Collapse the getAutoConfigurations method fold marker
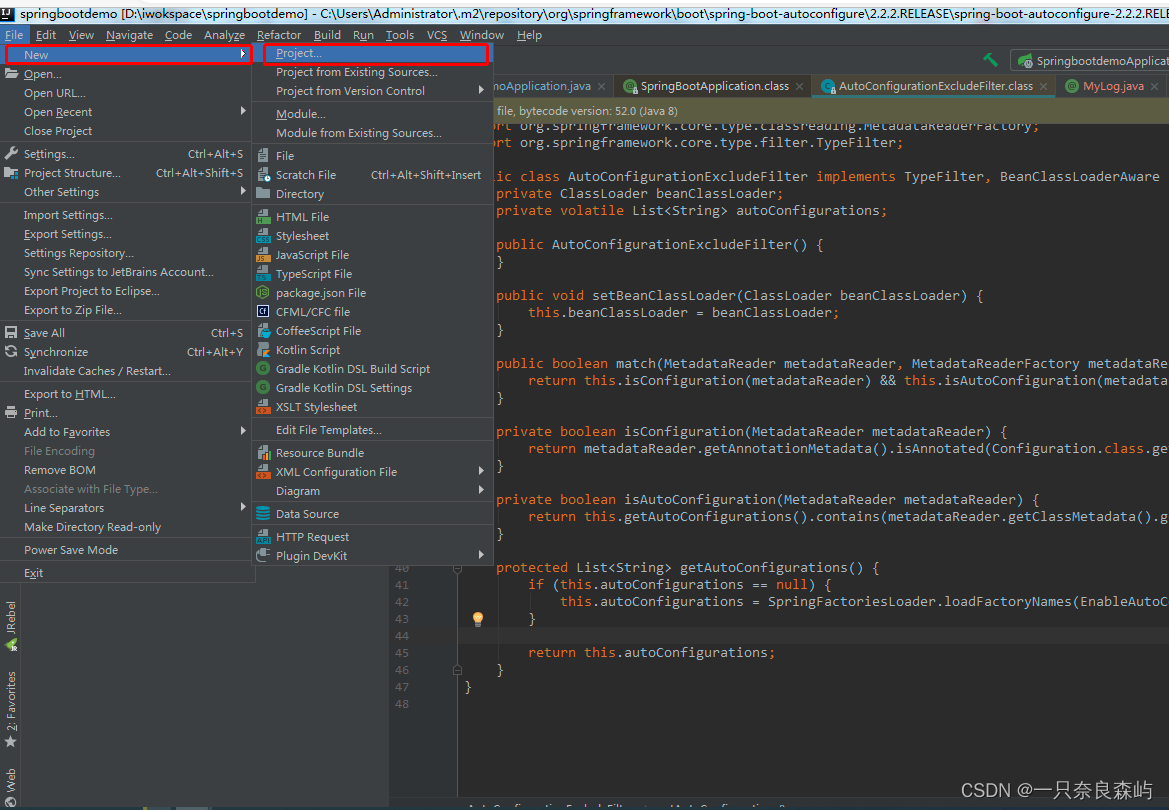Viewport: 1169px width, 810px height. point(458,568)
